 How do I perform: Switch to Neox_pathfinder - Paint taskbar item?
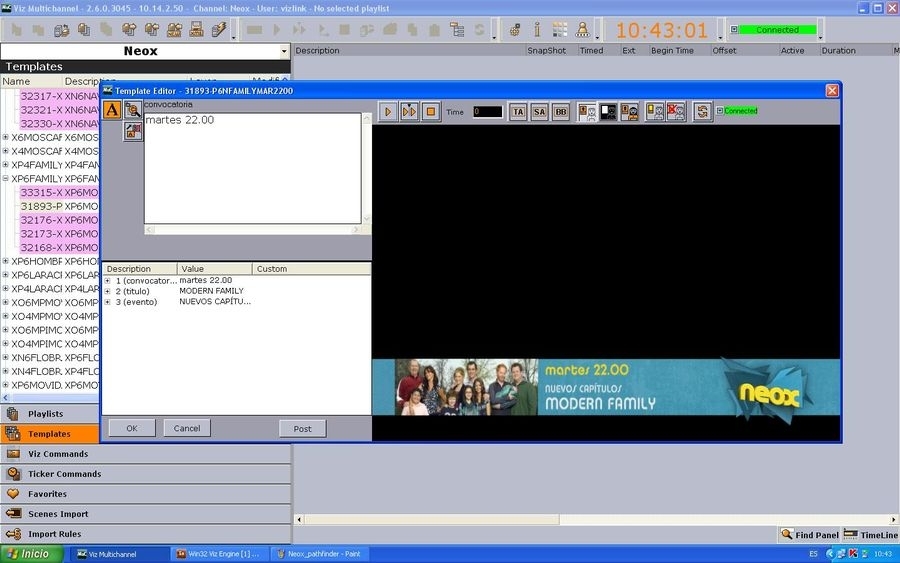(319, 554)
